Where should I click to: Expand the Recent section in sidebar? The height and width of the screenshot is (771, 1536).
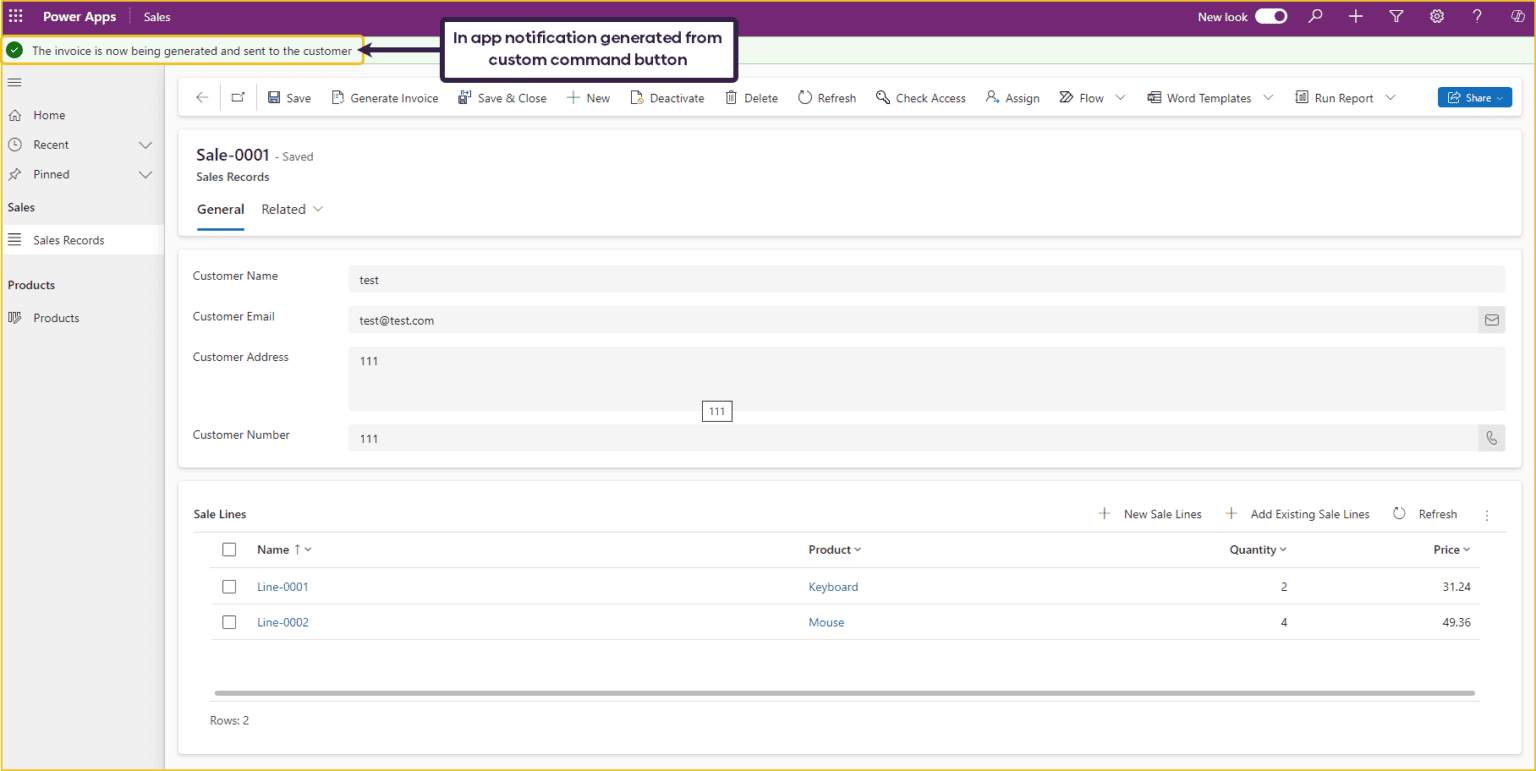[145, 144]
